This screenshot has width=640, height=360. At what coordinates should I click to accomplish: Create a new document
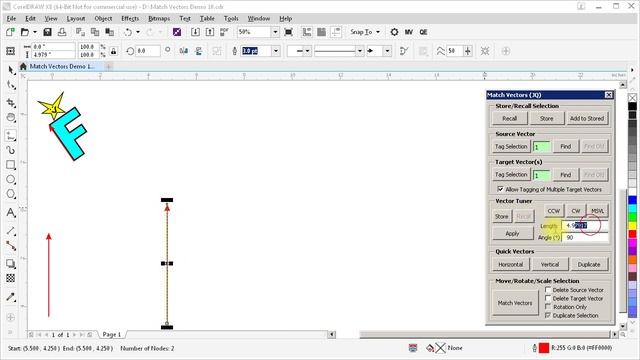point(10,32)
